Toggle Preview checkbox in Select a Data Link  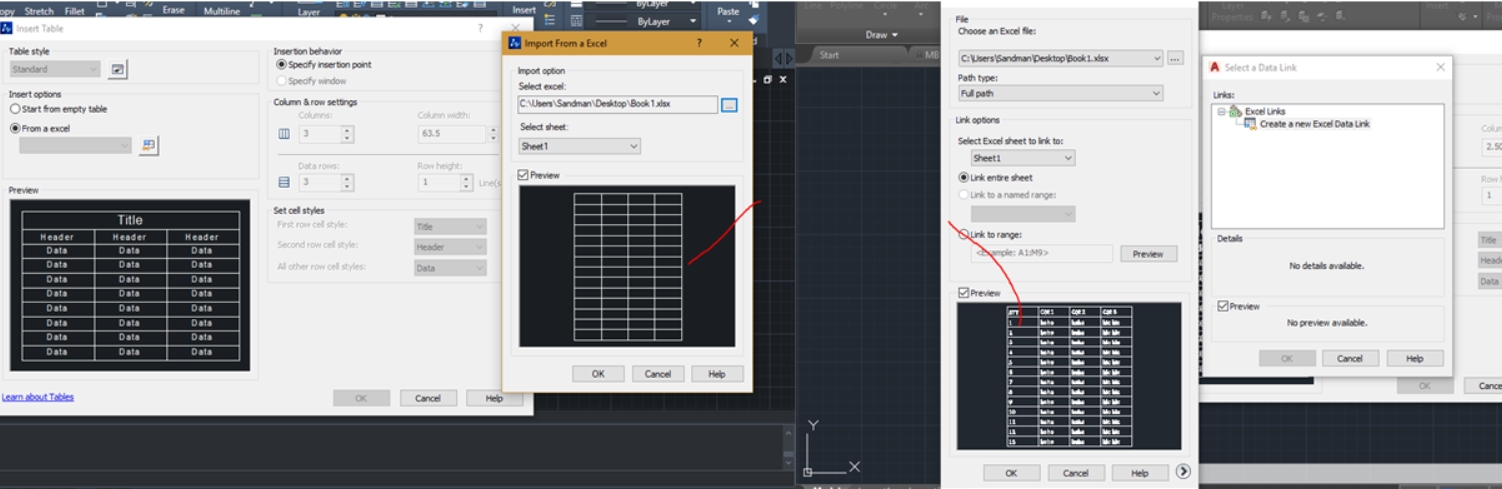[x=1223, y=306]
